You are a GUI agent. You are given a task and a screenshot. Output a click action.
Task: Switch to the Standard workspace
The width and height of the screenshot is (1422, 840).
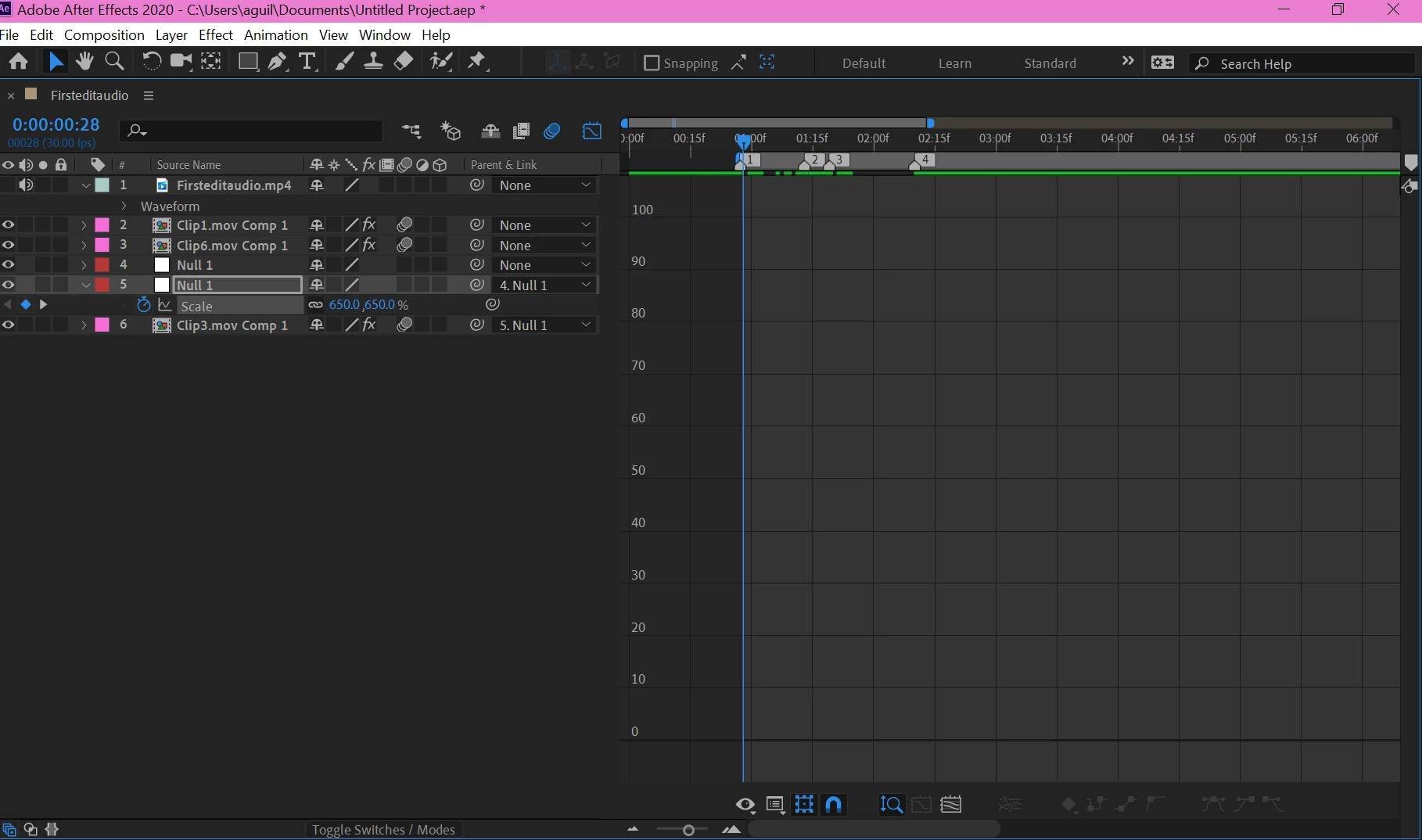tap(1050, 63)
